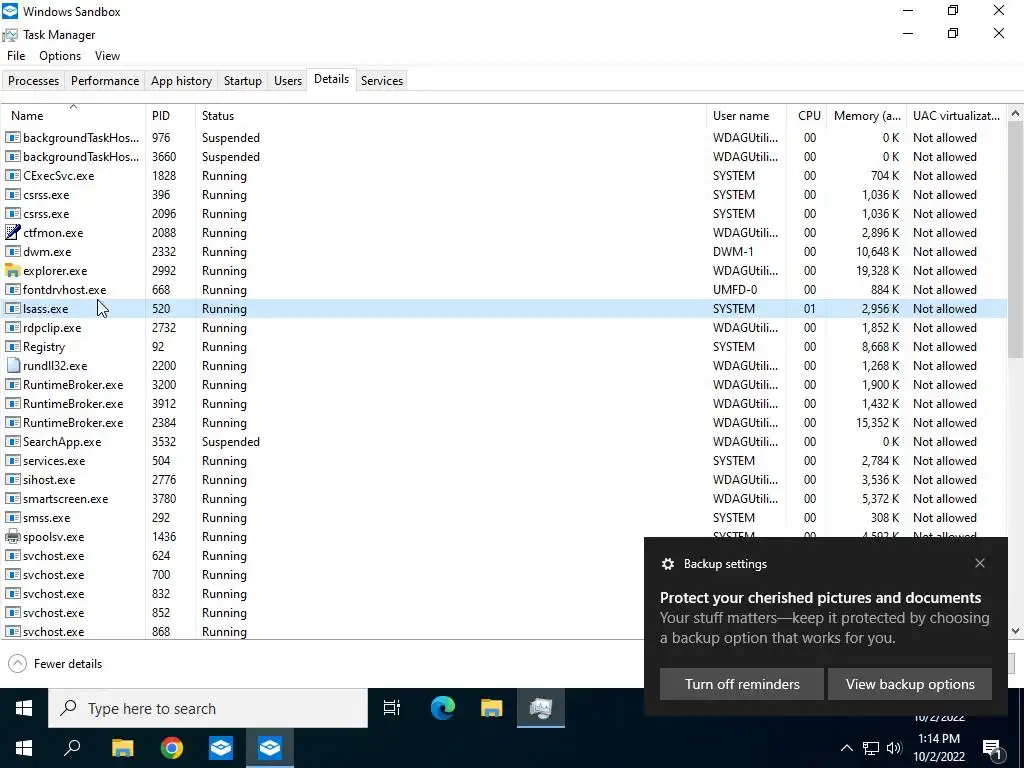Open host taskbar search magnifier
Image resolution: width=1024 pixels, height=768 pixels.
click(x=72, y=748)
